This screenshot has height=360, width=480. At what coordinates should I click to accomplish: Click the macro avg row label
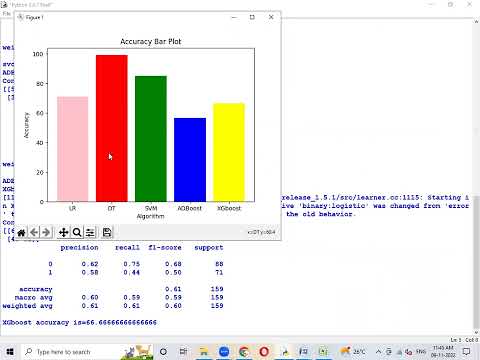coord(33,298)
